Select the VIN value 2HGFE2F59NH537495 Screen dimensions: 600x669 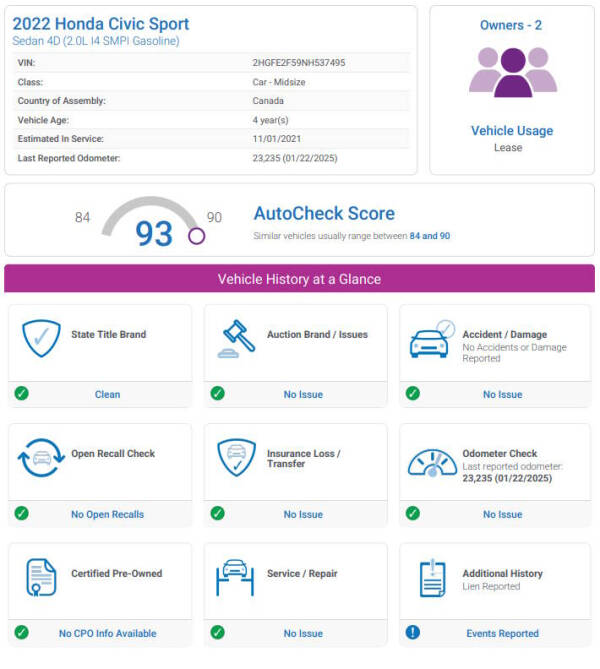coord(299,63)
